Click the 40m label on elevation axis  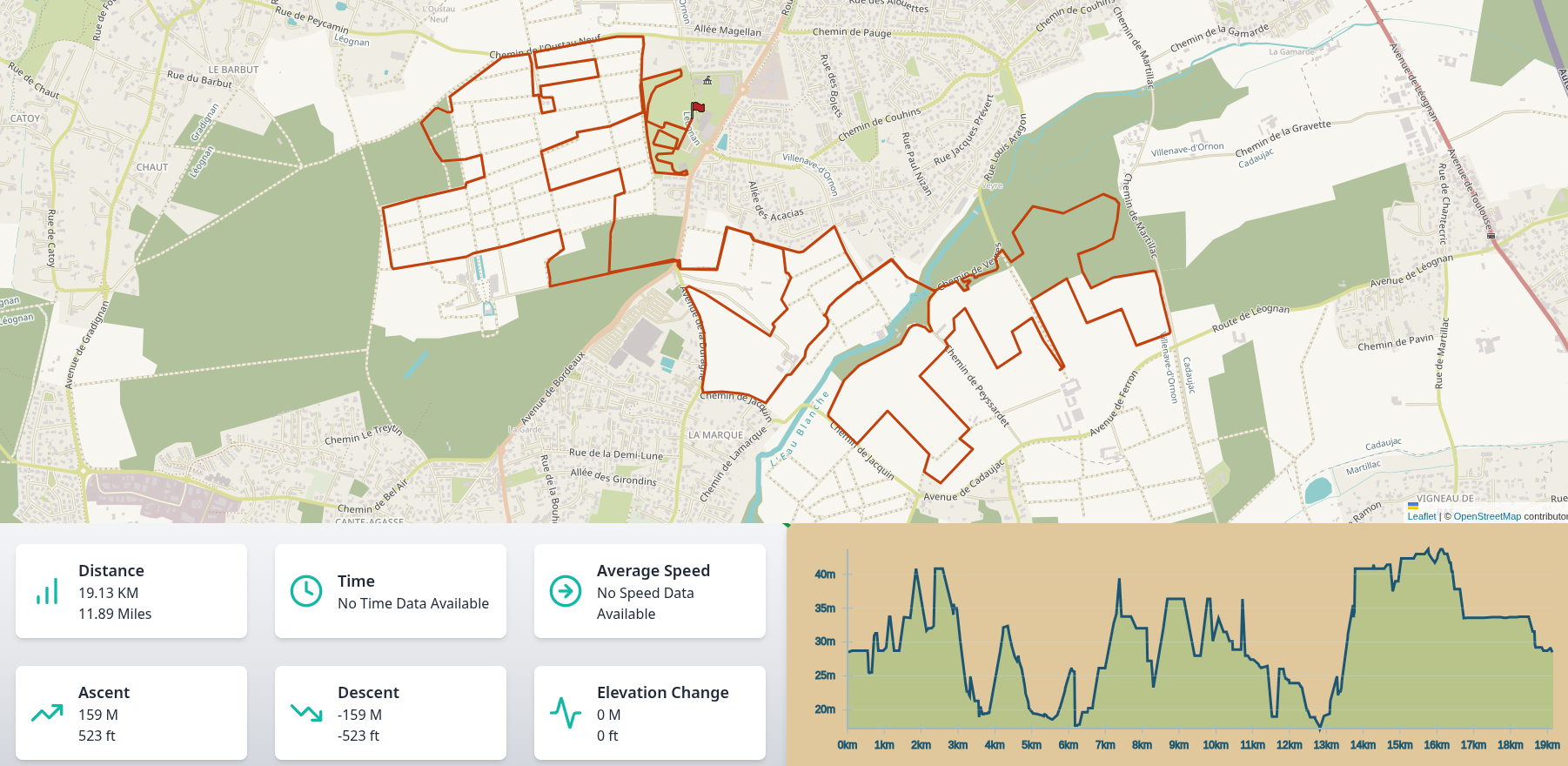tap(824, 574)
